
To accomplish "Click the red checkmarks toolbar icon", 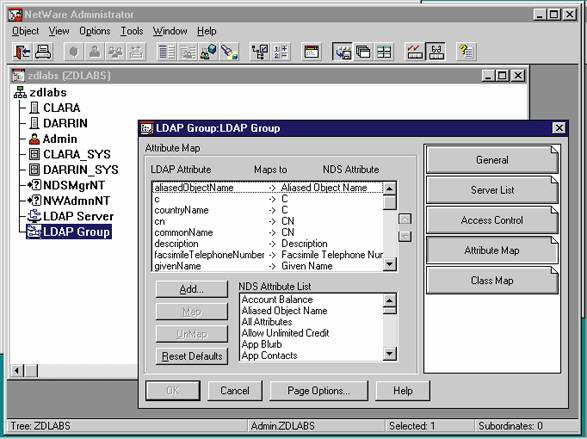I will [414, 52].
